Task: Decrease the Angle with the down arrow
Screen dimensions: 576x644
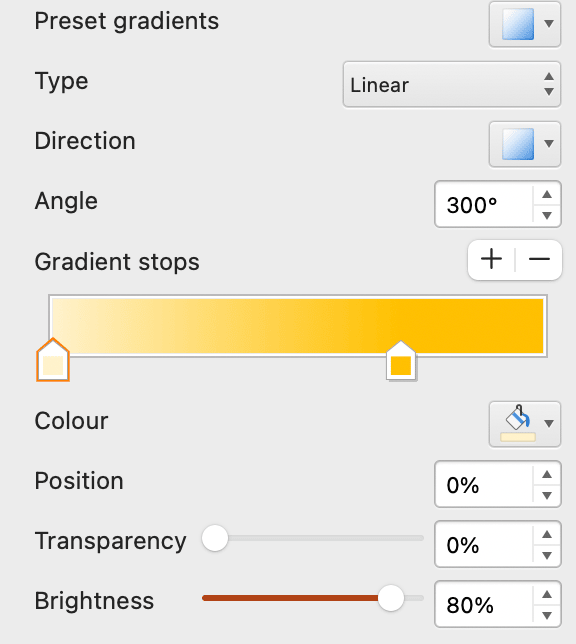Action: pyautogui.click(x=547, y=215)
